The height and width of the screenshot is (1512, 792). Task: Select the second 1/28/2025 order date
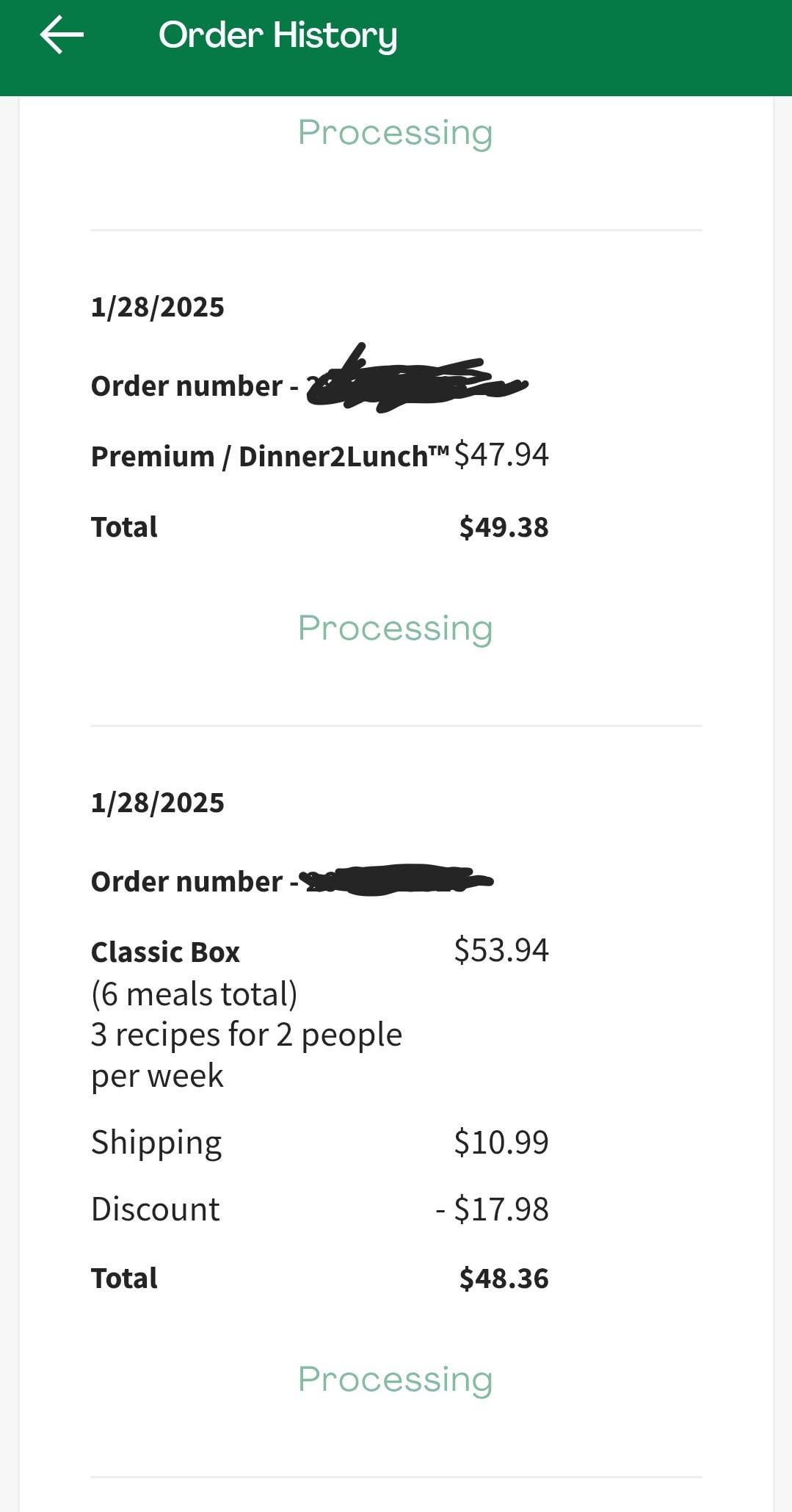click(157, 803)
